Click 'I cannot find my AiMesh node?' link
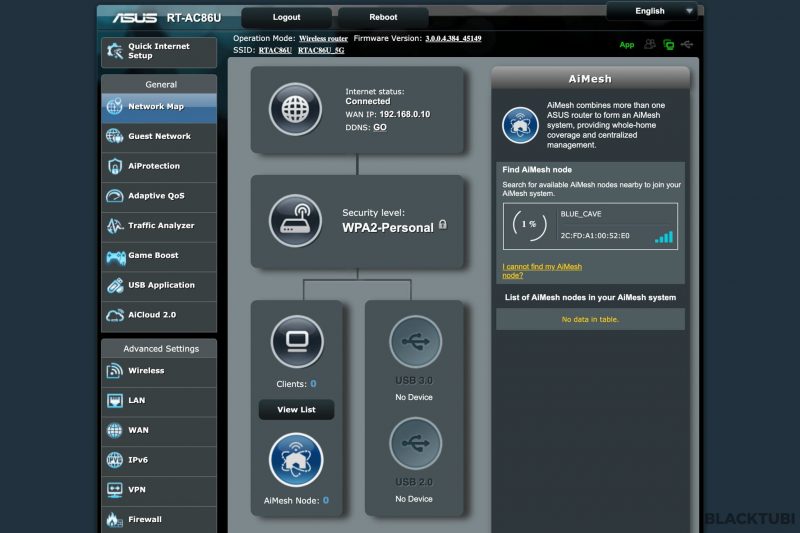This screenshot has height=533, width=800. tap(542, 271)
